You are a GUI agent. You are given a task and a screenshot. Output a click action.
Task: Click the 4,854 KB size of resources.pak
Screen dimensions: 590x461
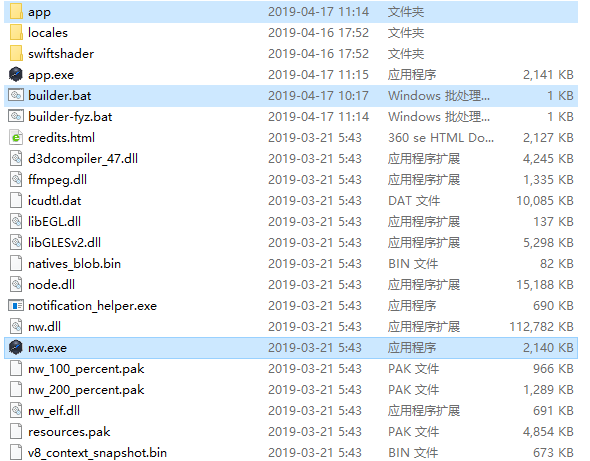tap(548, 432)
